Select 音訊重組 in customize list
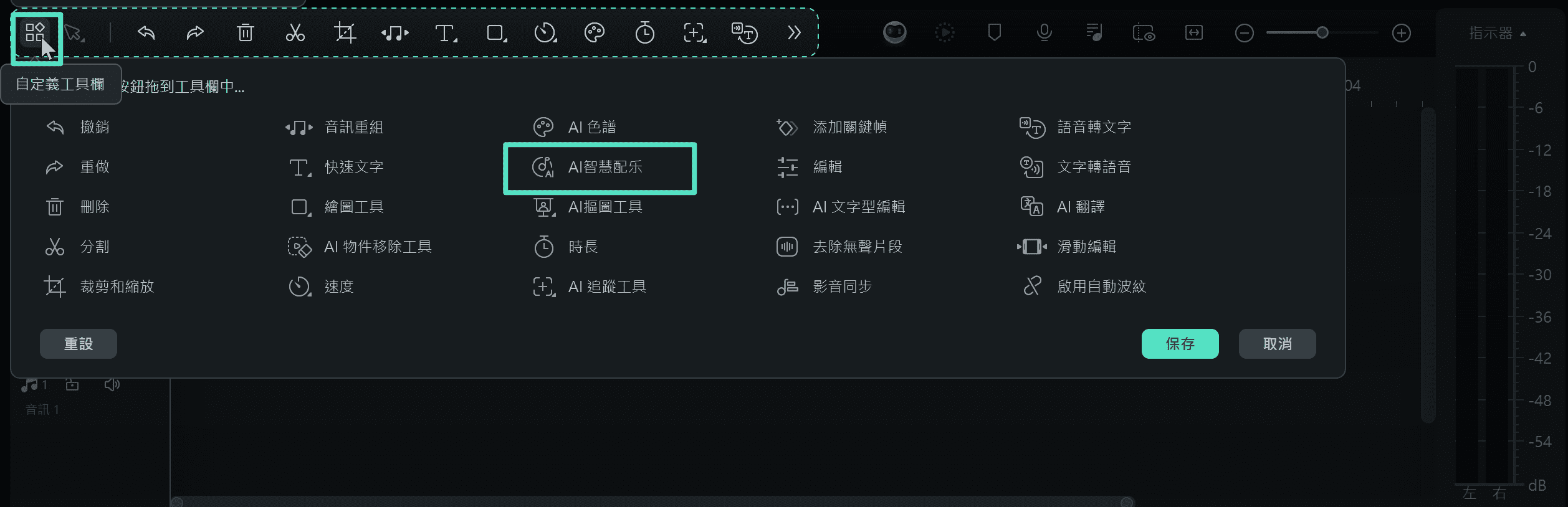1568x507 pixels. 335,127
